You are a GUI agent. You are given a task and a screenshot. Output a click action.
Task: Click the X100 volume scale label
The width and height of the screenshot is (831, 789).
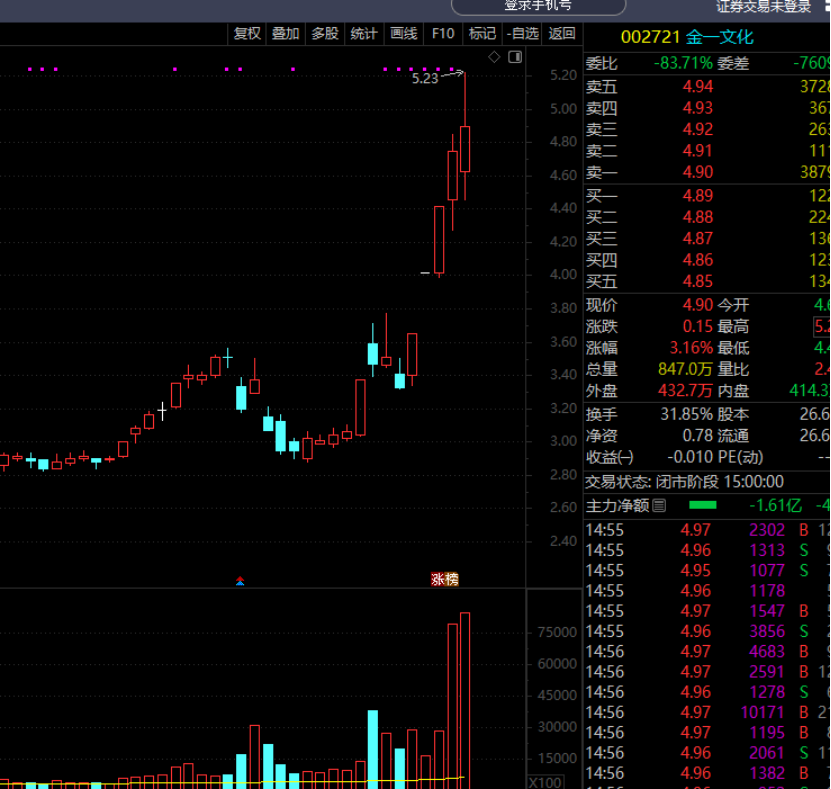[546, 783]
